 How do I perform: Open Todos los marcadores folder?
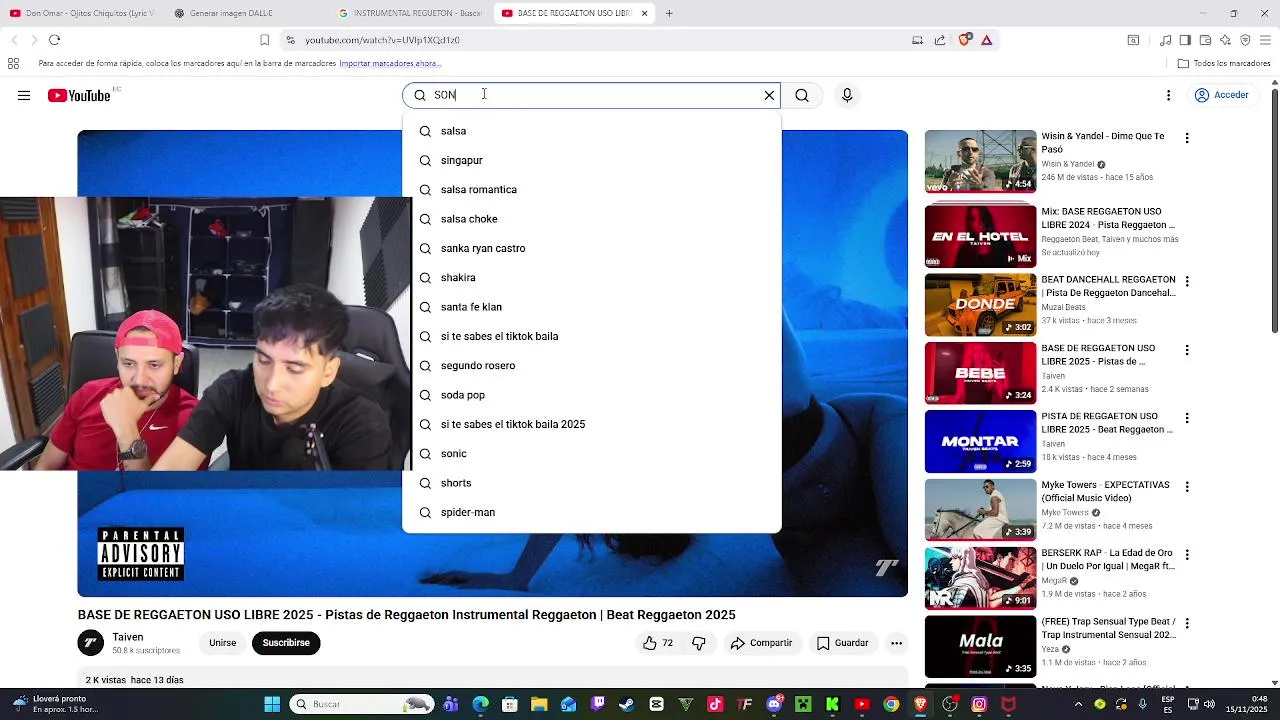coord(1224,63)
